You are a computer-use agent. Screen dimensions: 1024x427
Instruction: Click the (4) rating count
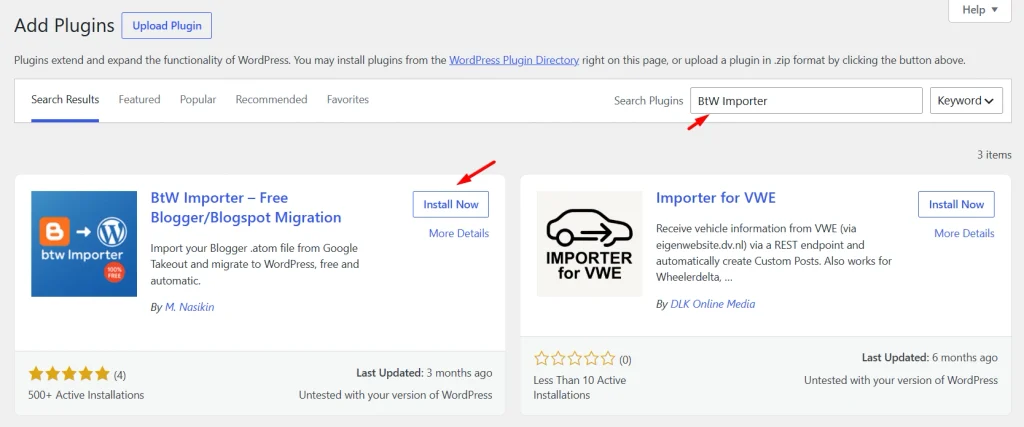(x=120, y=375)
